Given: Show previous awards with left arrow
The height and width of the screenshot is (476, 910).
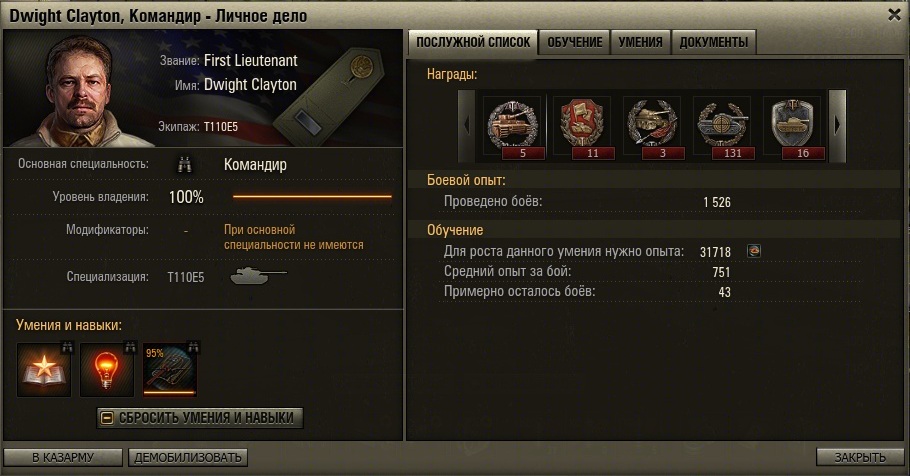Looking at the screenshot, I should (x=467, y=125).
